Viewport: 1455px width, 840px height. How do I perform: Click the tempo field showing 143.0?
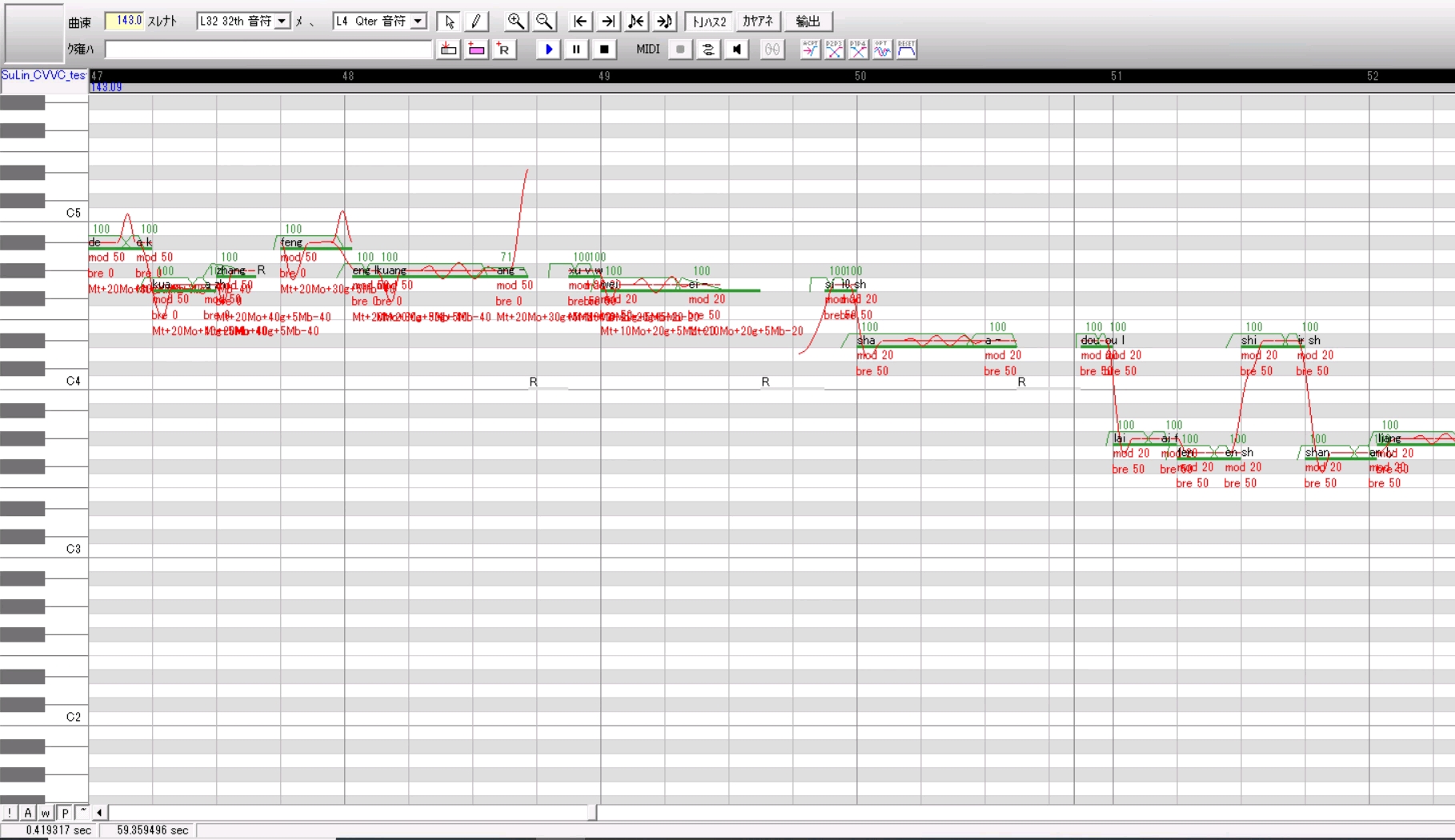coord(124,21)
